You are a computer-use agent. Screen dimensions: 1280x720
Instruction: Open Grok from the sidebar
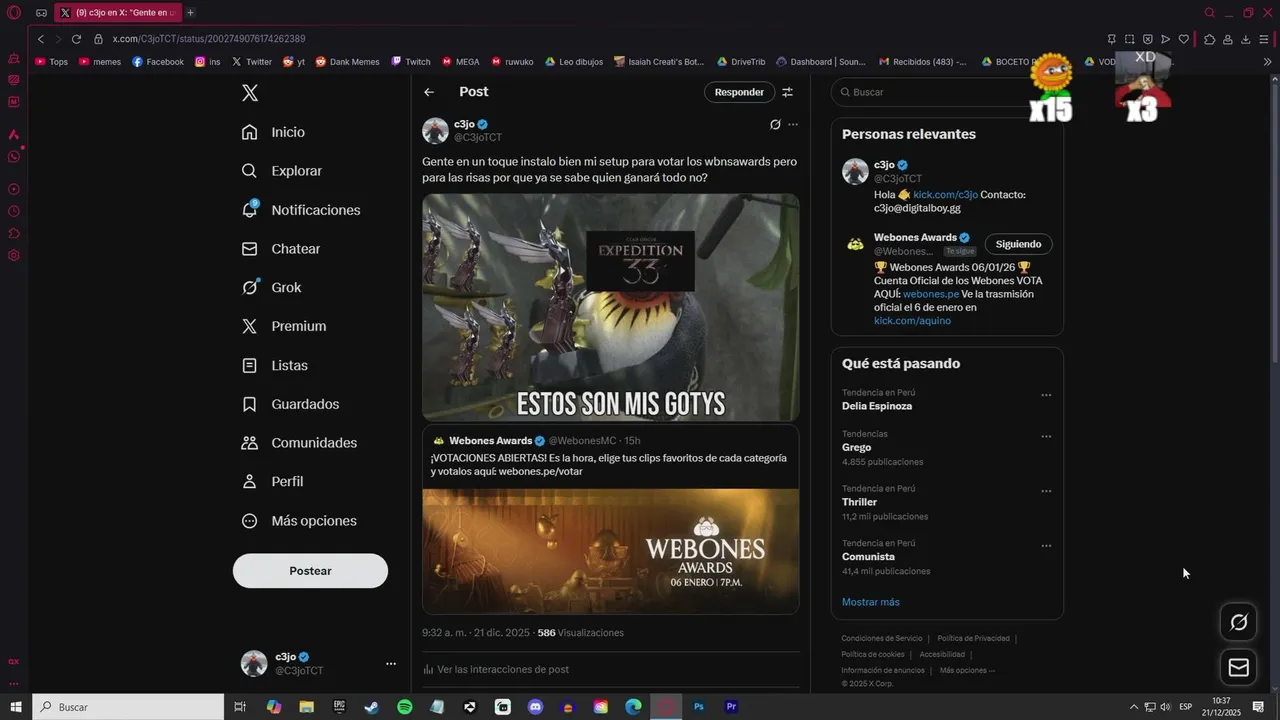pos(271,287)
